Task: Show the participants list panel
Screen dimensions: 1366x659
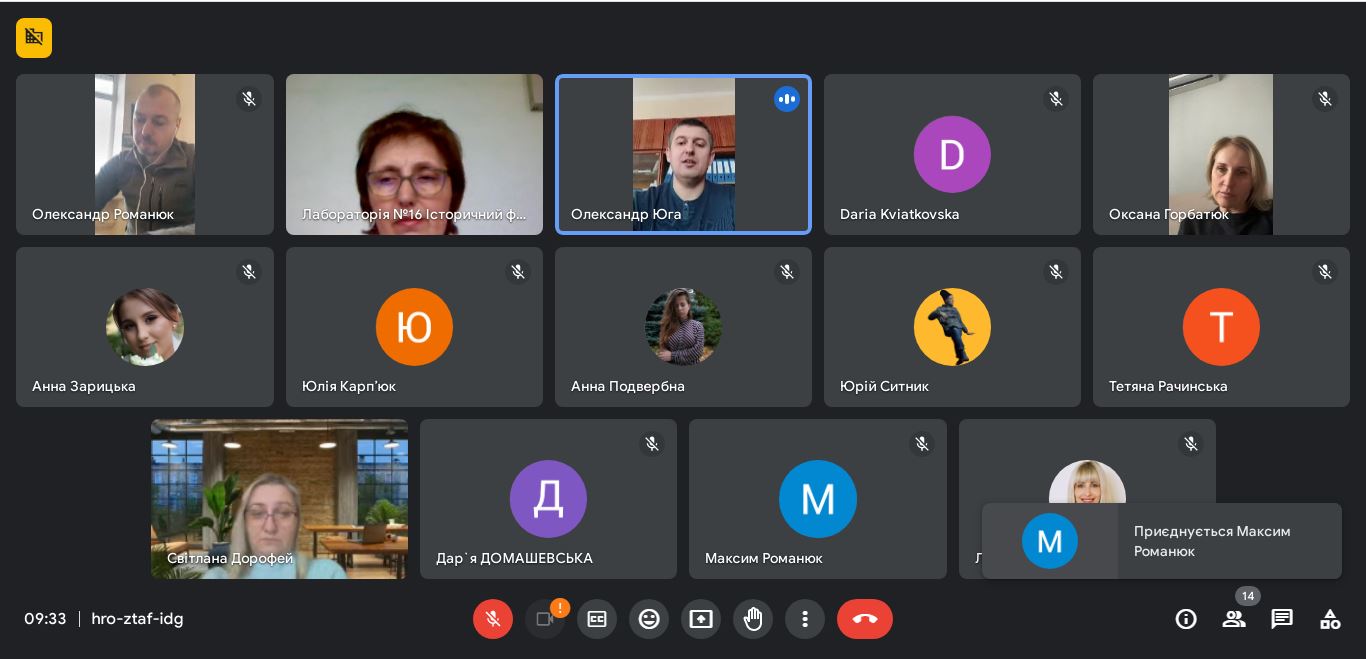Action: (x=1234, y=619)
